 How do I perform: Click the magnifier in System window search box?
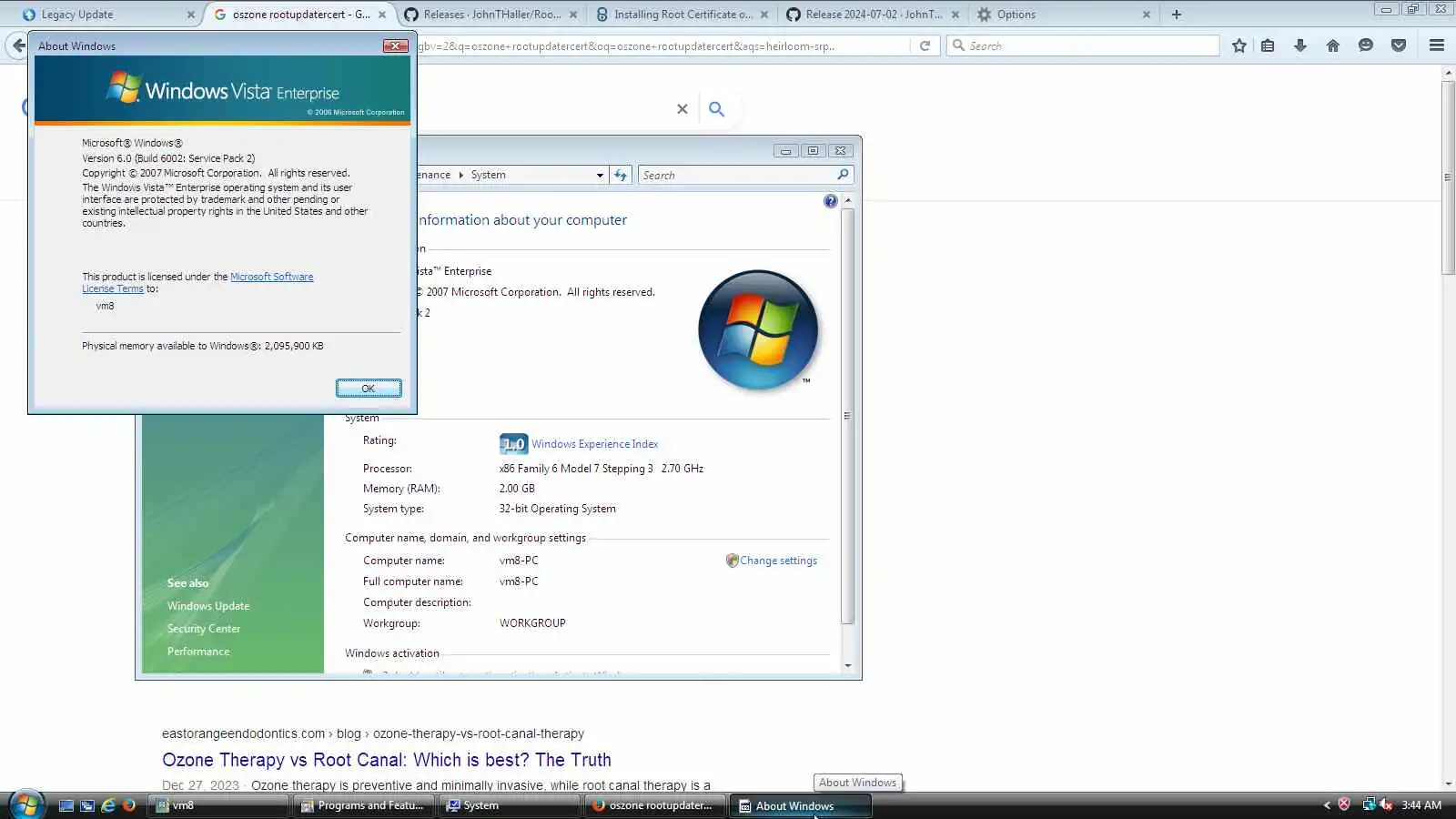click(843, 175)
